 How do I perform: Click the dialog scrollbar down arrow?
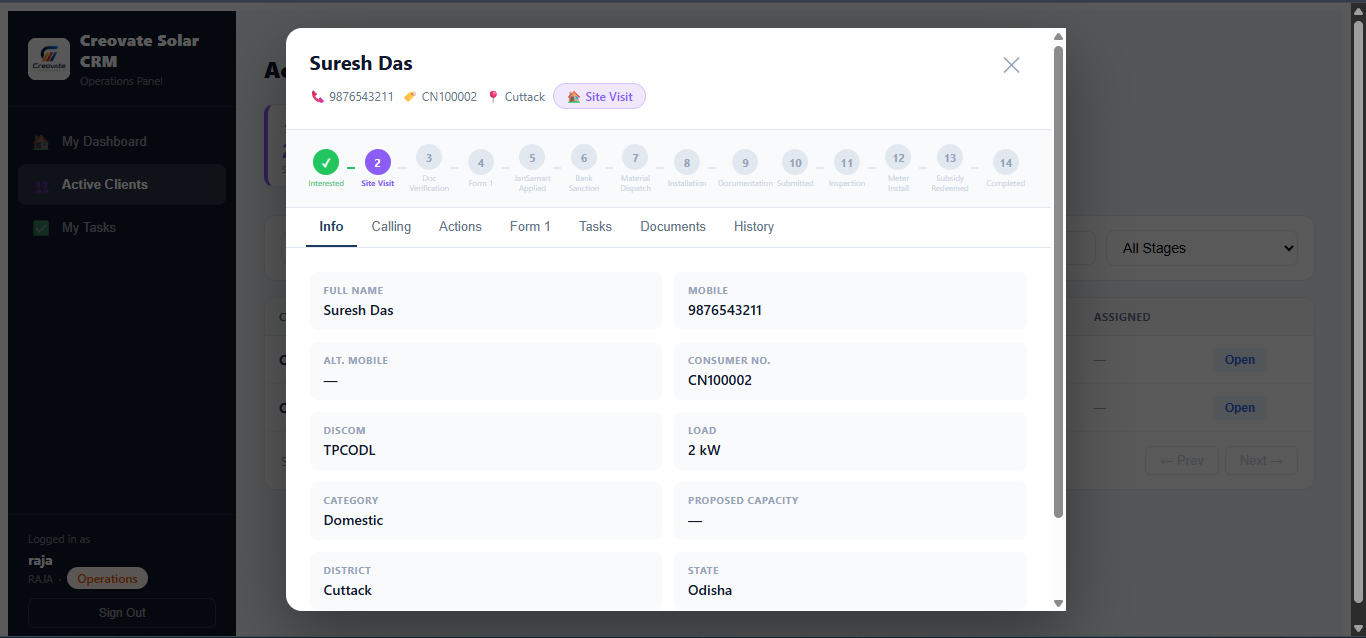coord(1058,603)
